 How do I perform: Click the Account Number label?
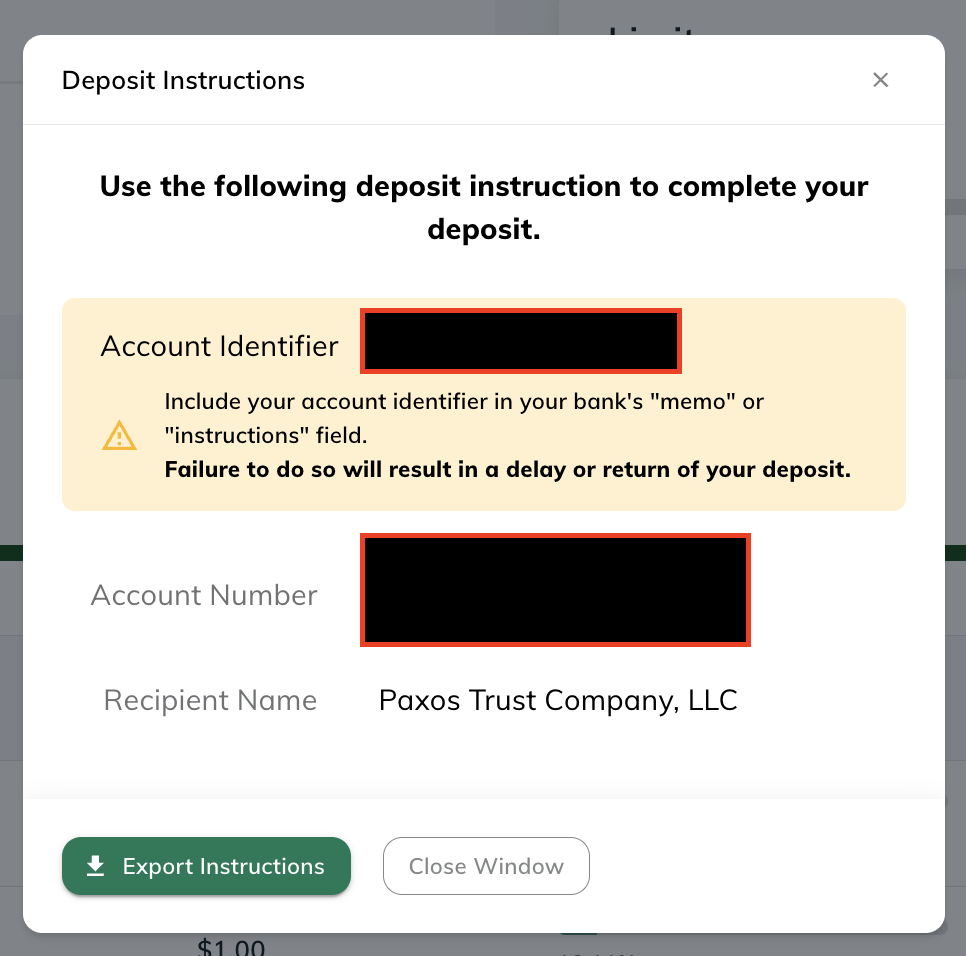point(204,595)
